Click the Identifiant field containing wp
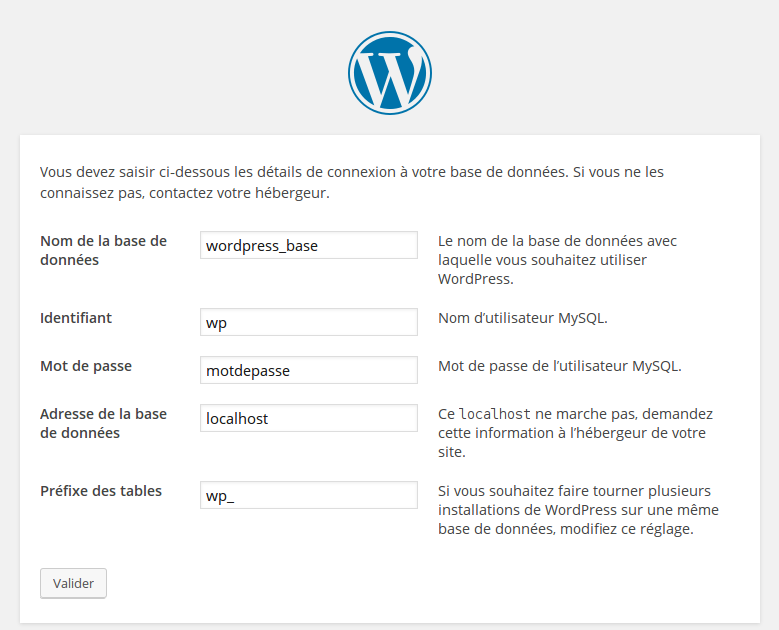 point(309,322)
